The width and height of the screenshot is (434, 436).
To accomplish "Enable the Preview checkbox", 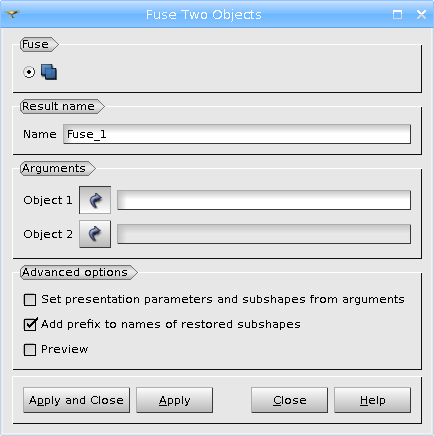I will tap(30, 350).
